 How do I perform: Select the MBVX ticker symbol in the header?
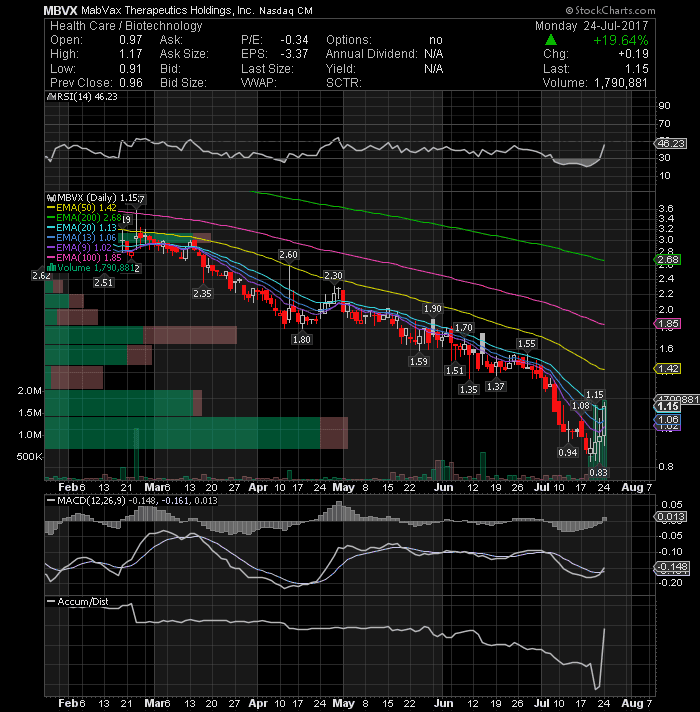(60, 10)
